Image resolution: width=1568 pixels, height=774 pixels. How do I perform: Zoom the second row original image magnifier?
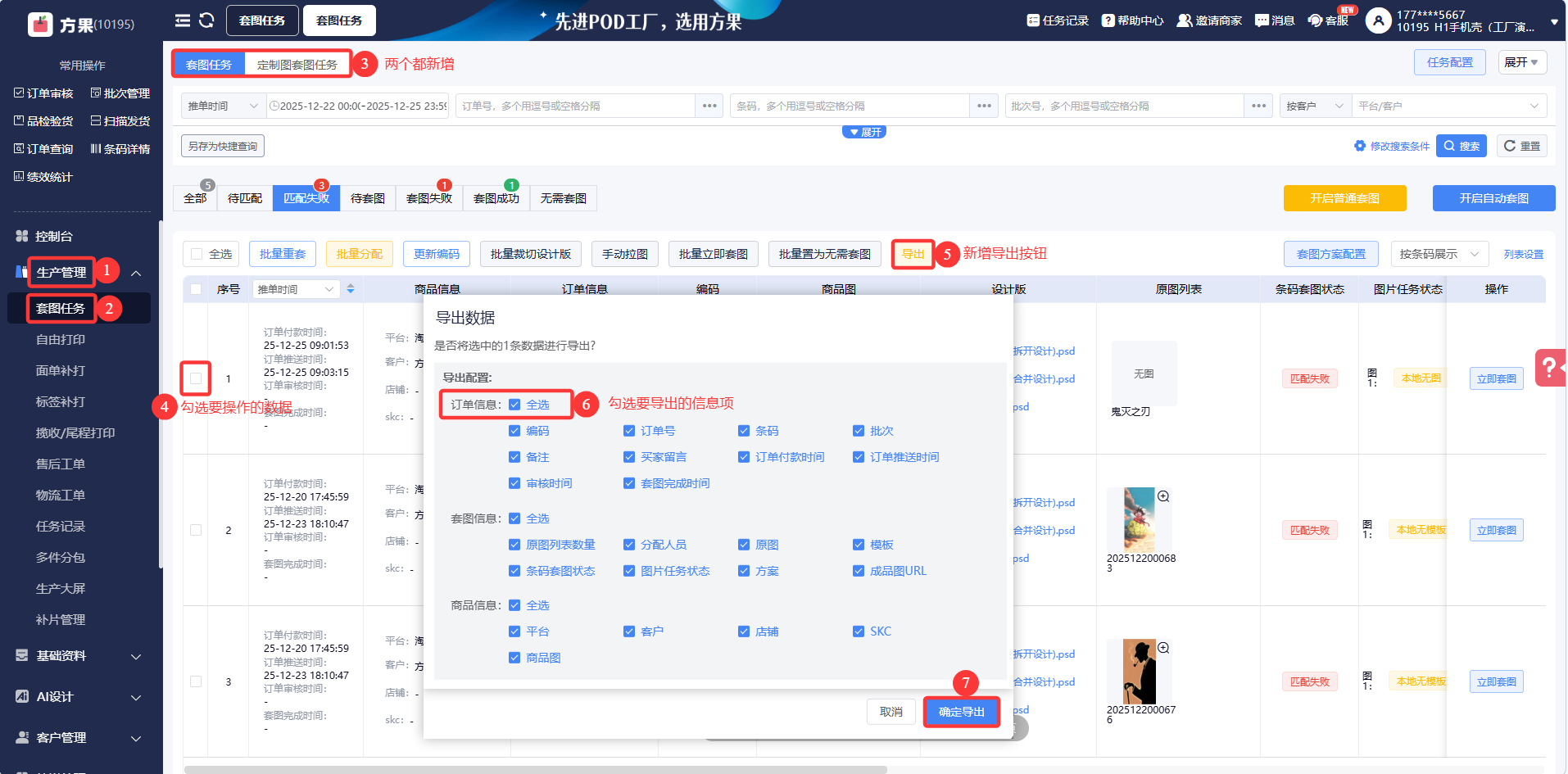coord(1163,496)
